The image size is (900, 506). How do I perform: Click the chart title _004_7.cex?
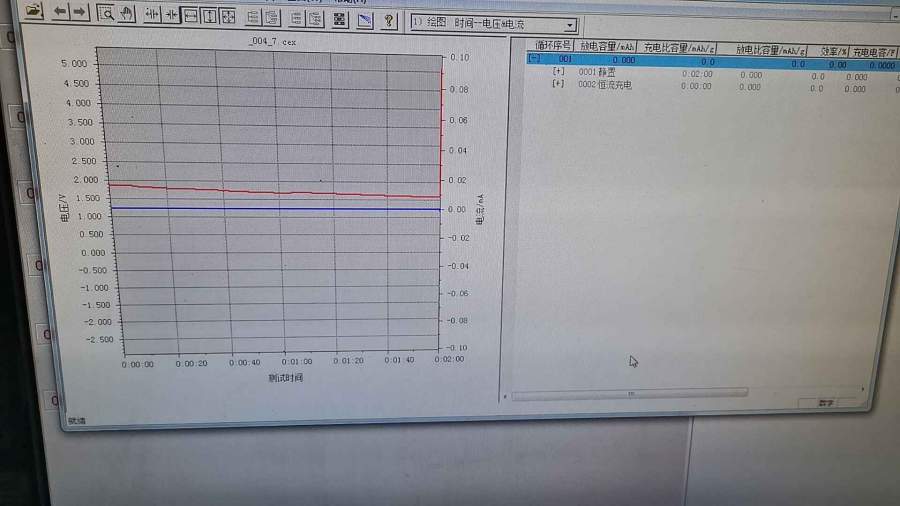click(273, 41)
